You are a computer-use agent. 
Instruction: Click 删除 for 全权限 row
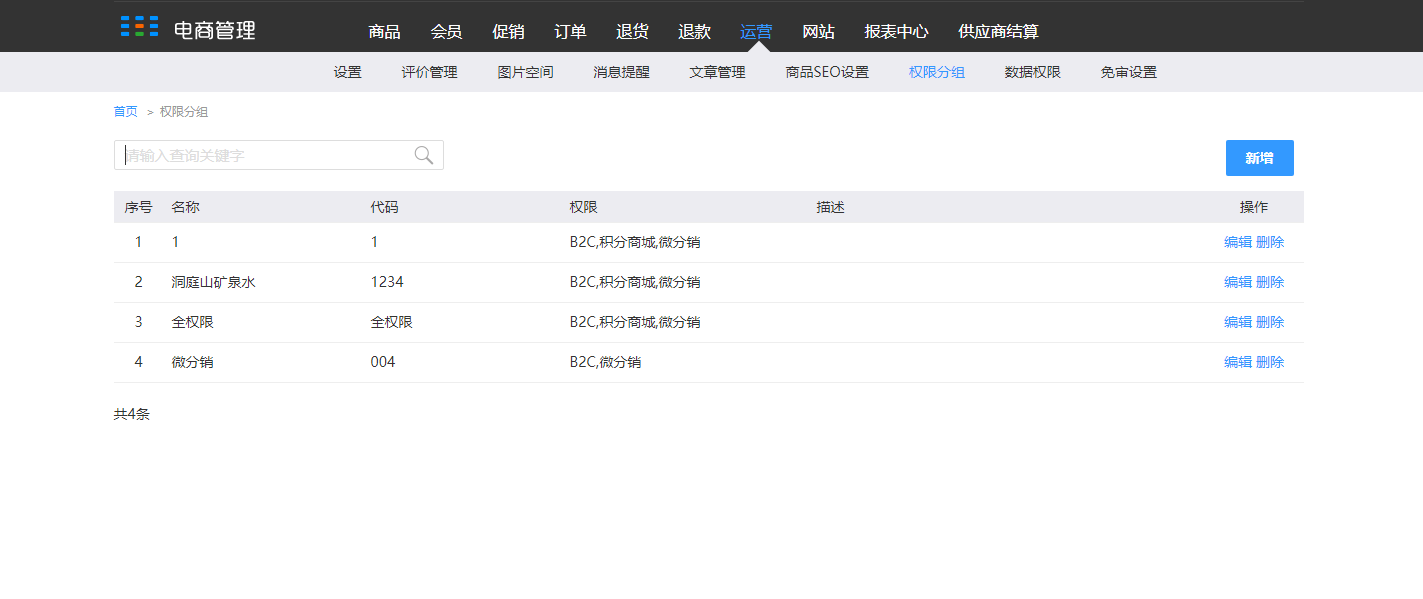click(x=1270, y=322)
